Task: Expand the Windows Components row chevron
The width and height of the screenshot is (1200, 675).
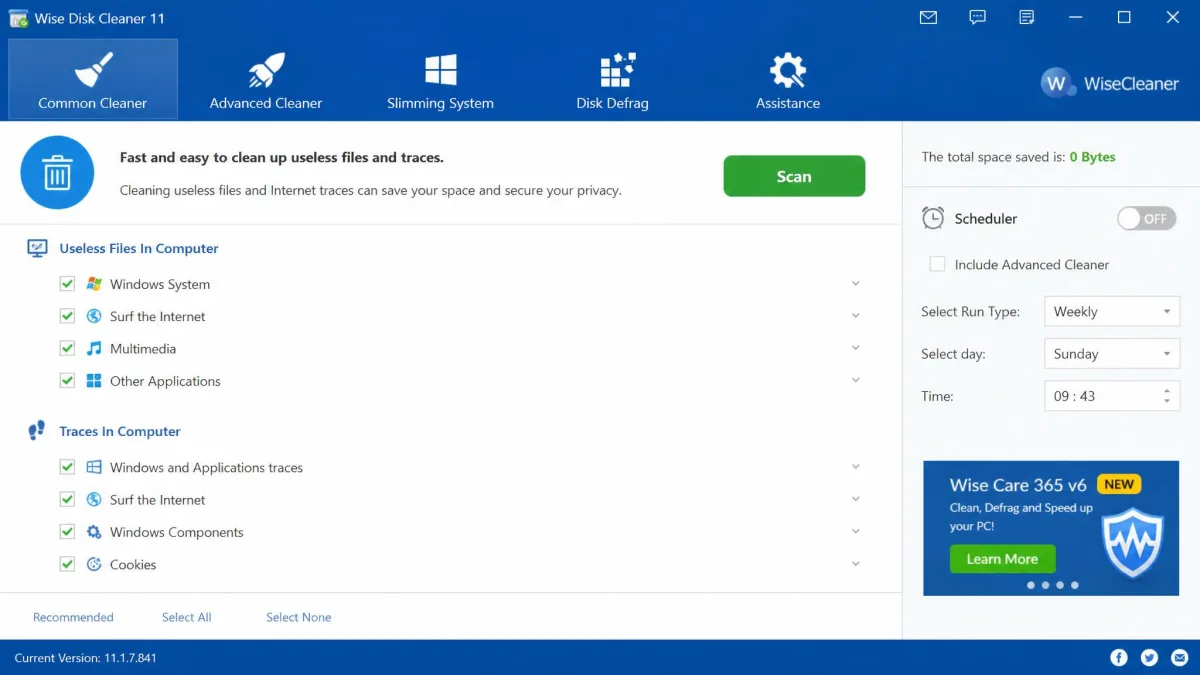Action: 856,531
